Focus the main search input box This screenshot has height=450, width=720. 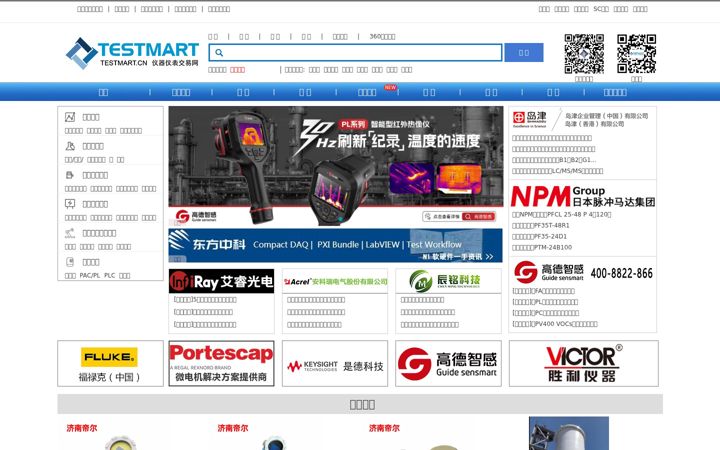click(355, 52)
